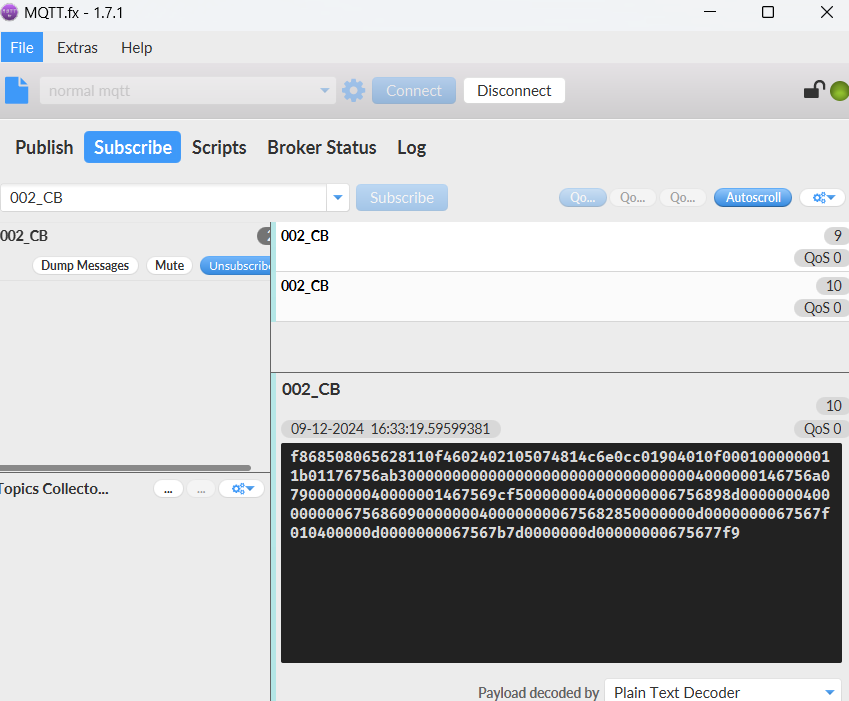Expand the normal mqtt profile dropdown
Screen dimensions: 849x701
tap(324, 90)
